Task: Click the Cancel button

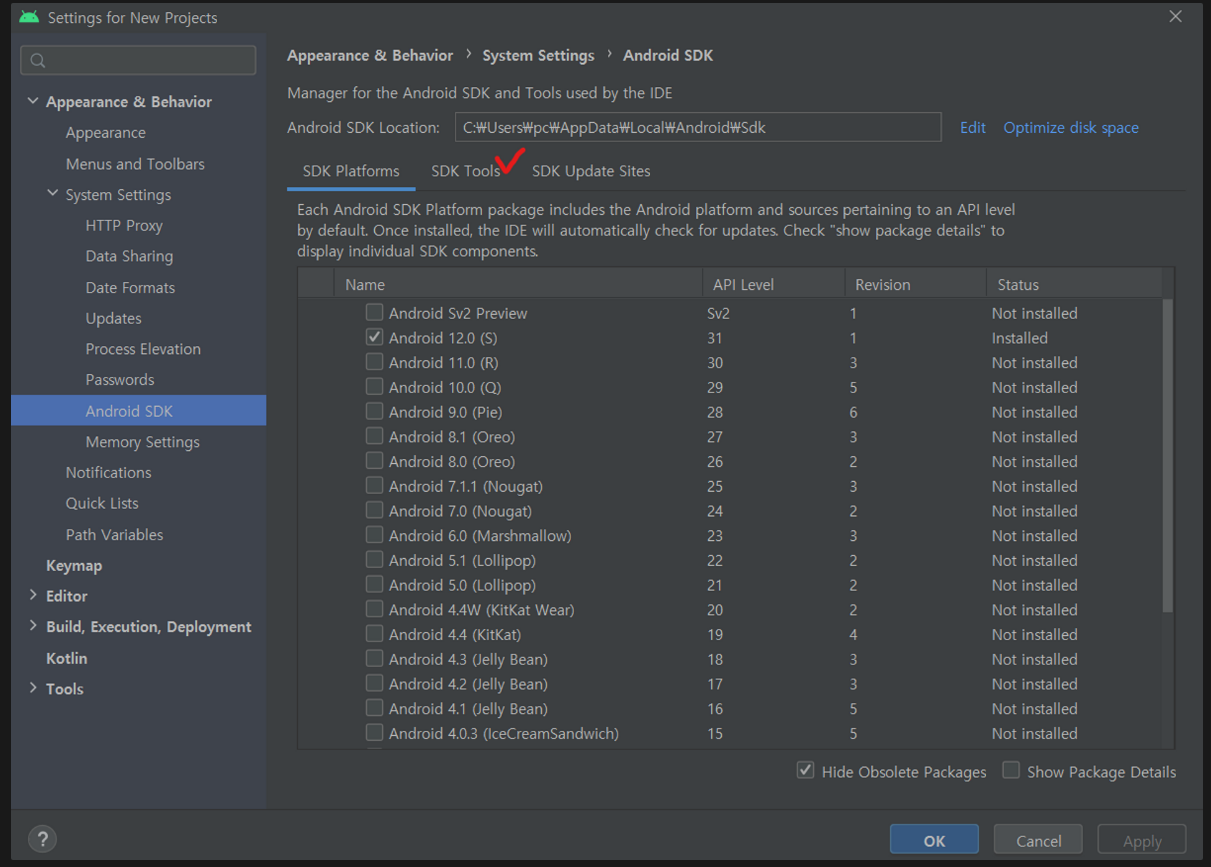Action: [1039, 841]
